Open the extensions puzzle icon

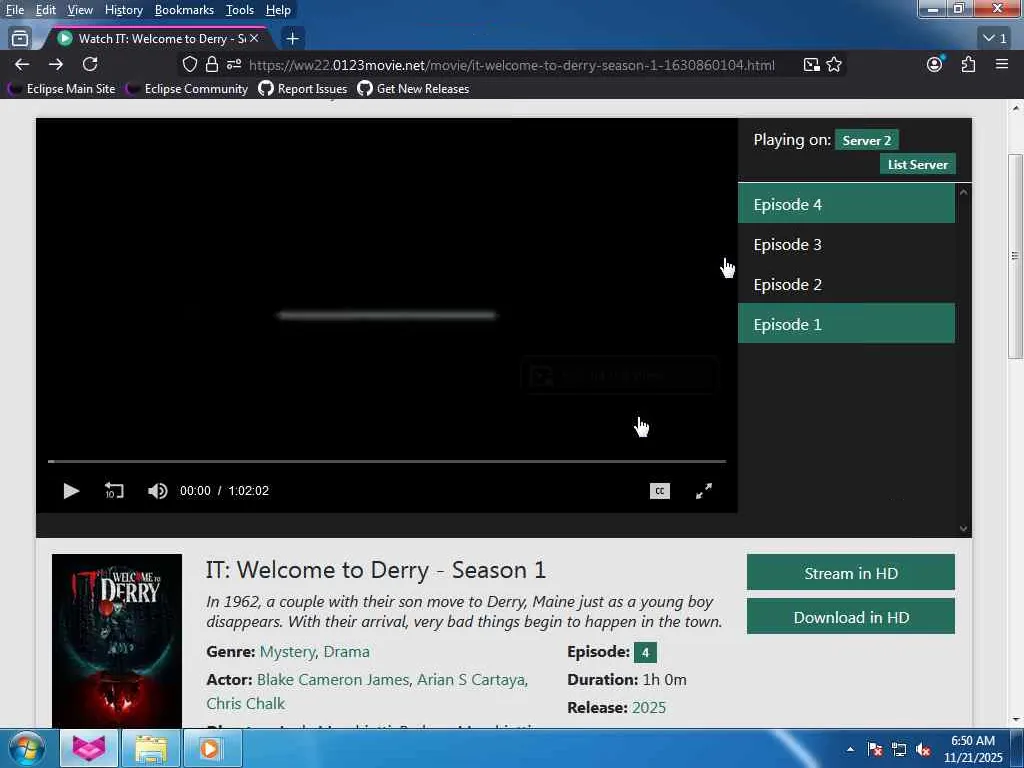point(968,64)
